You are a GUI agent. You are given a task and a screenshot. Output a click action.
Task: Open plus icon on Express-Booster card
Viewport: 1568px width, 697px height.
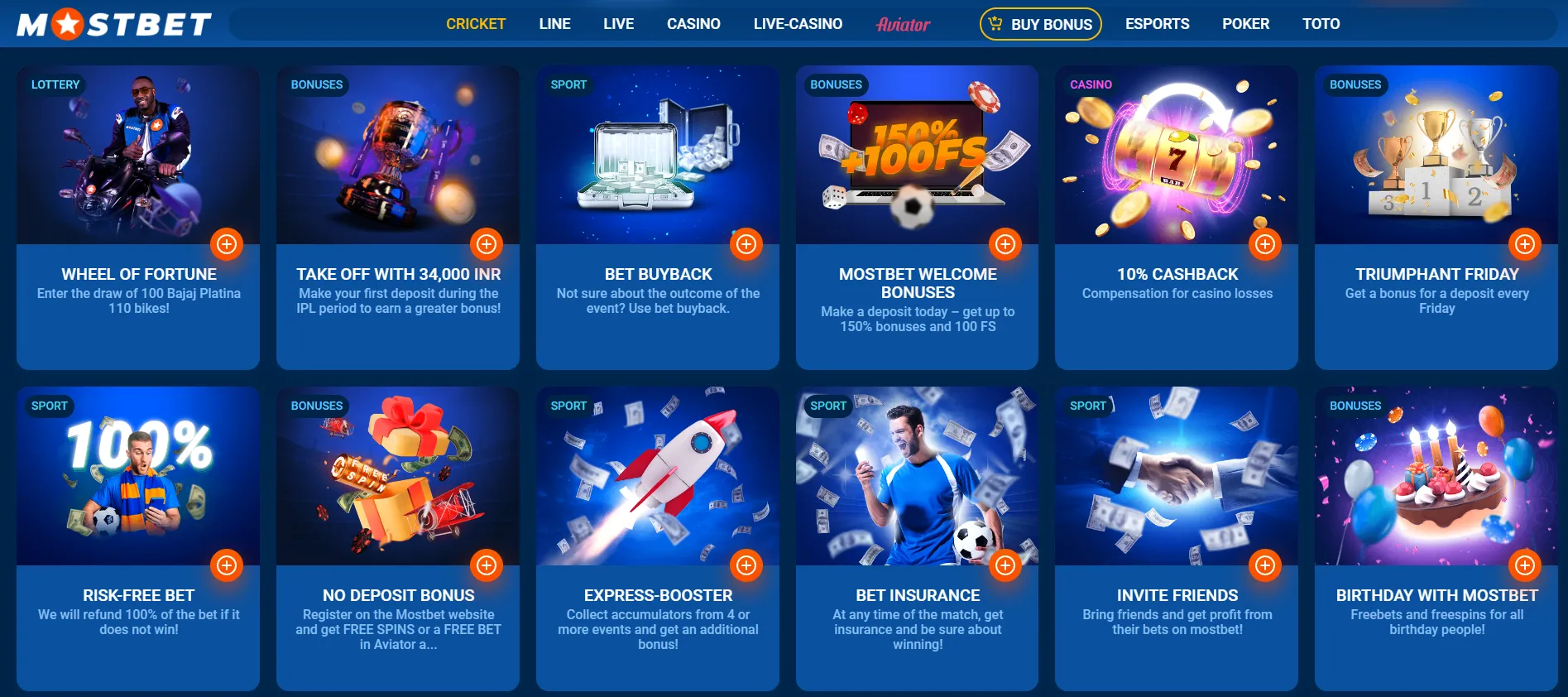pyautogui.click(x=746, y=565)
